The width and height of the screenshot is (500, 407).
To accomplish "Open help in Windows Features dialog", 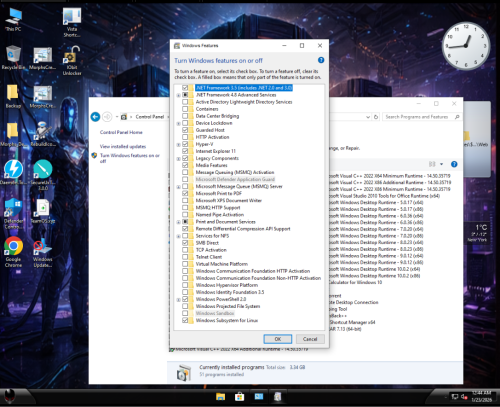I will [321, 60].
